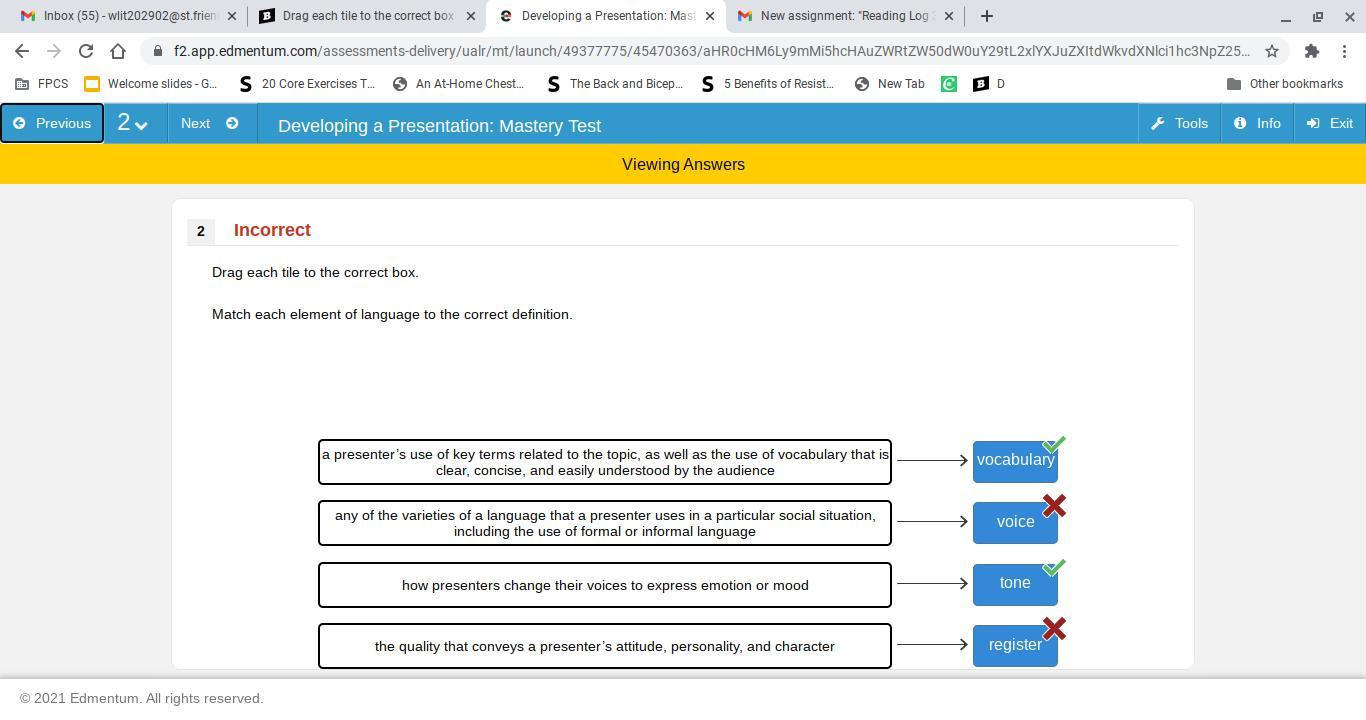The width and height of the screenshot is (1366, 720).
Task: Click the Incorrect result label
Action: [272, 230]
